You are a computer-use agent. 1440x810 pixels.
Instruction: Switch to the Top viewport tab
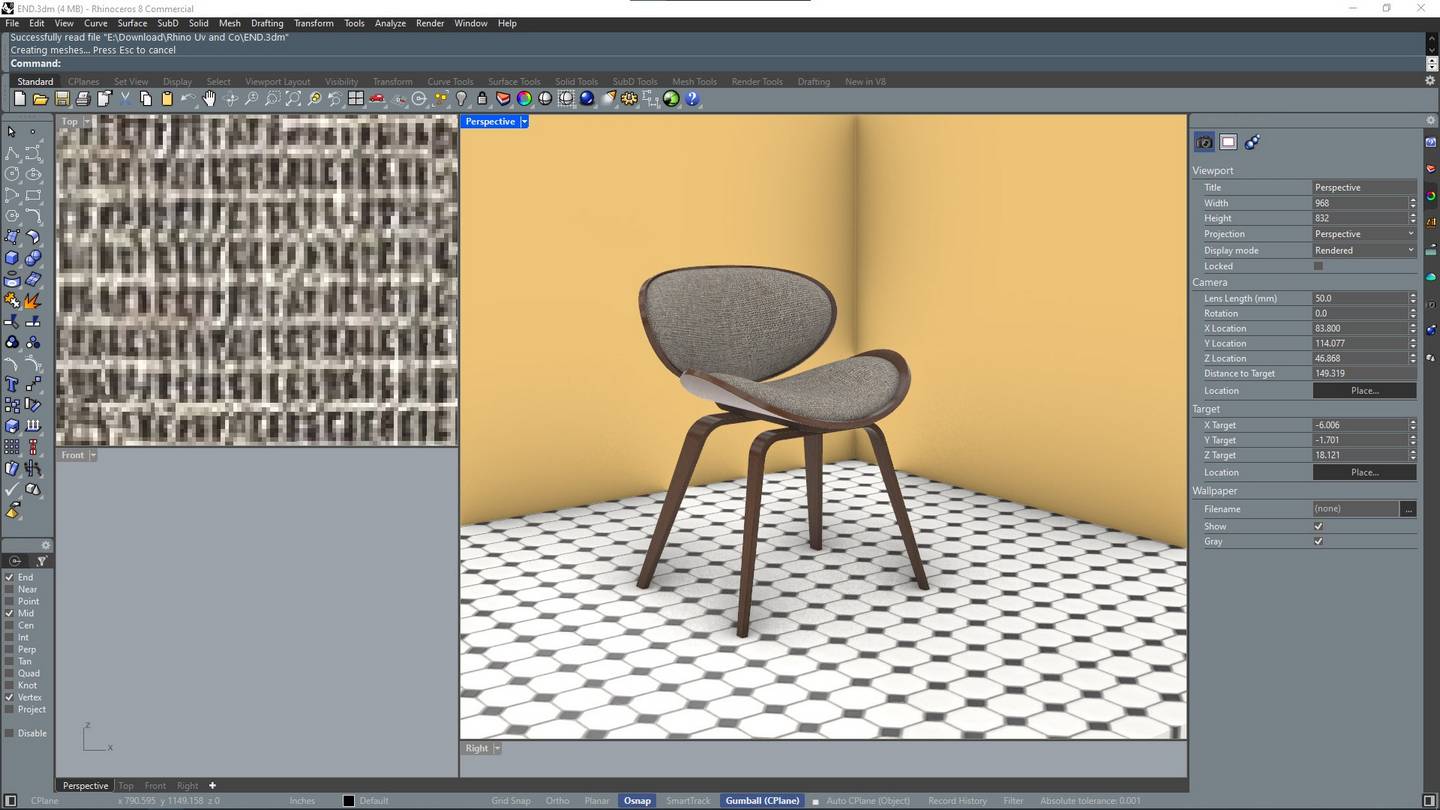tap(125, 785)
